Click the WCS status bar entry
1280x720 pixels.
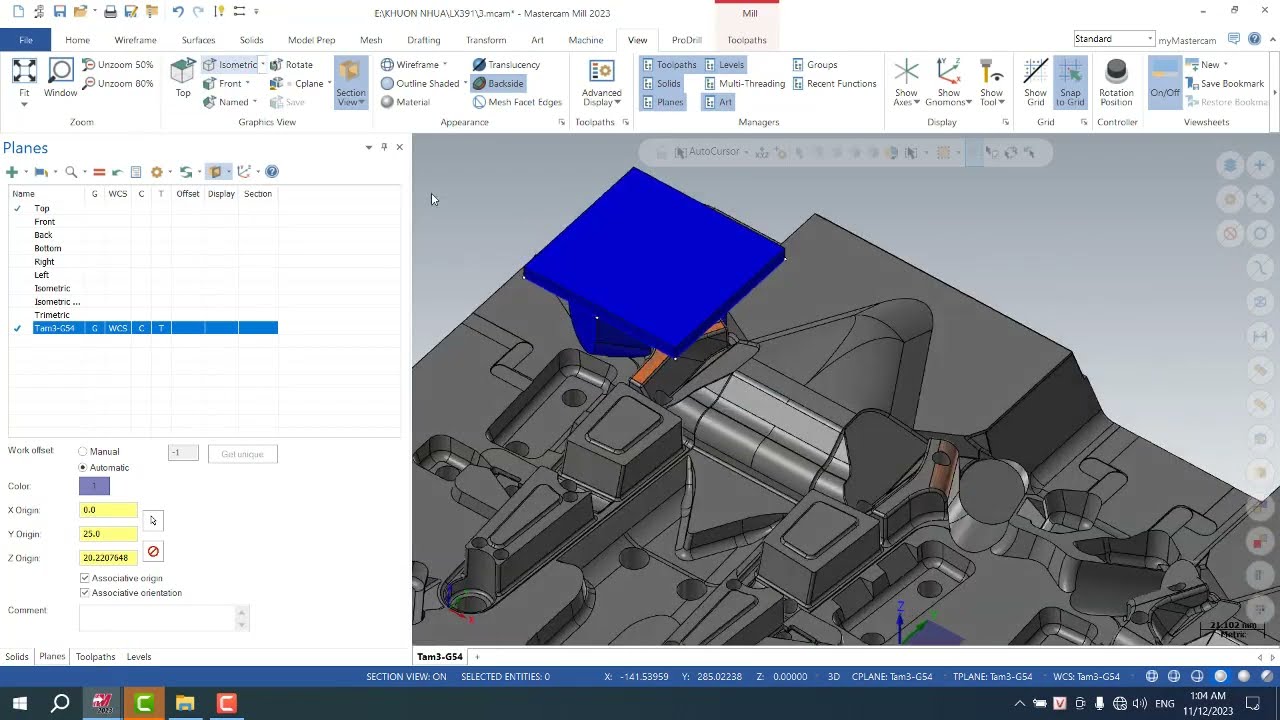click(1086, 677)
